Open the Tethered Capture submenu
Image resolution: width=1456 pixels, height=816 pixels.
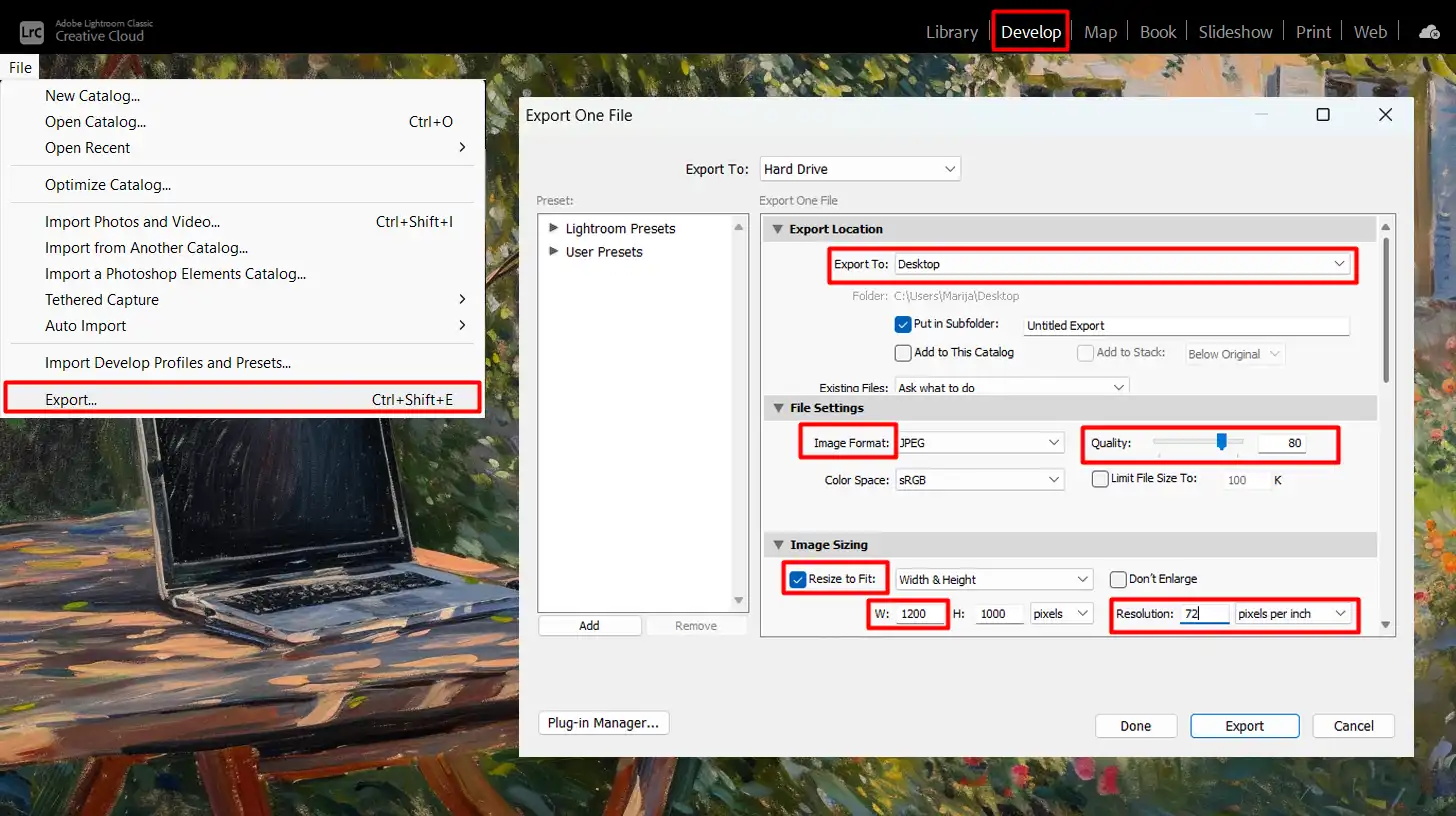[243, 300]
